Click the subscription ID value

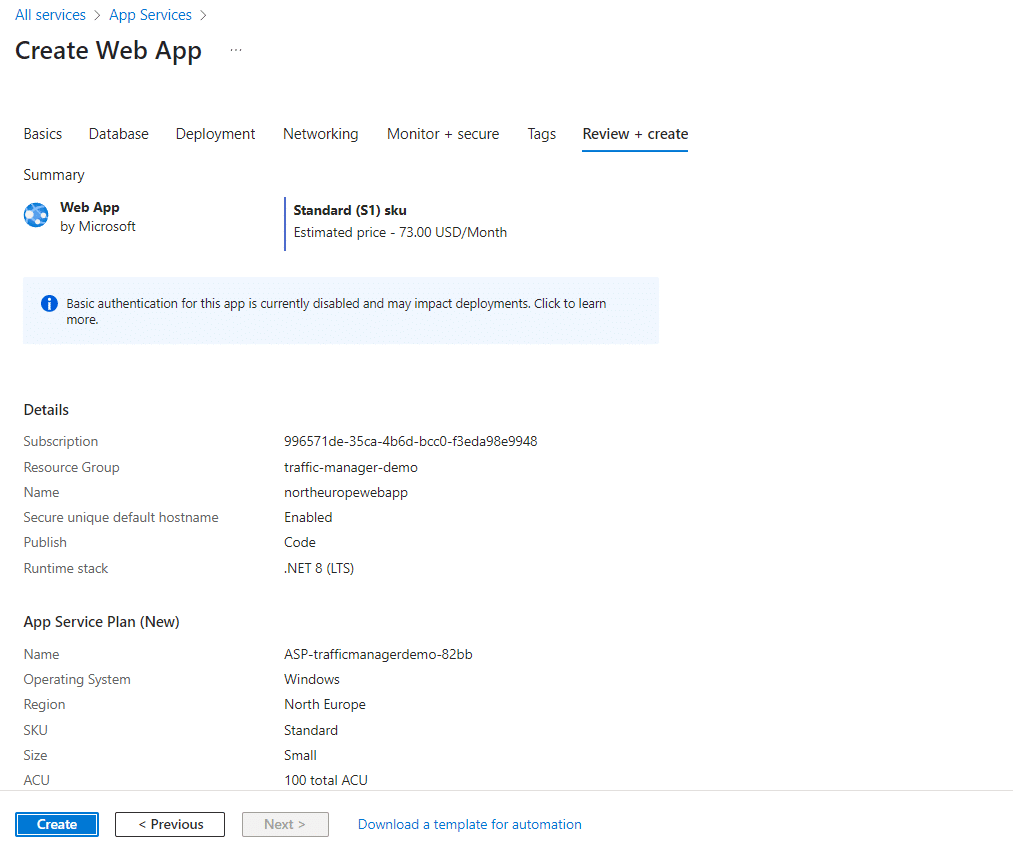coord(410,441)
